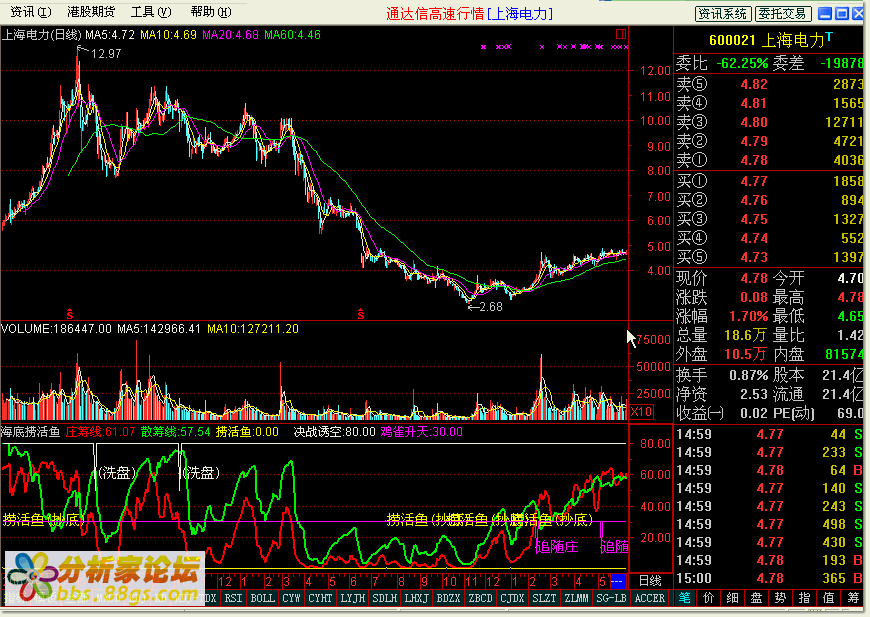Click the 买⑤ price 4.73
This screenshot has height=617, width=870.
[754, 257]
